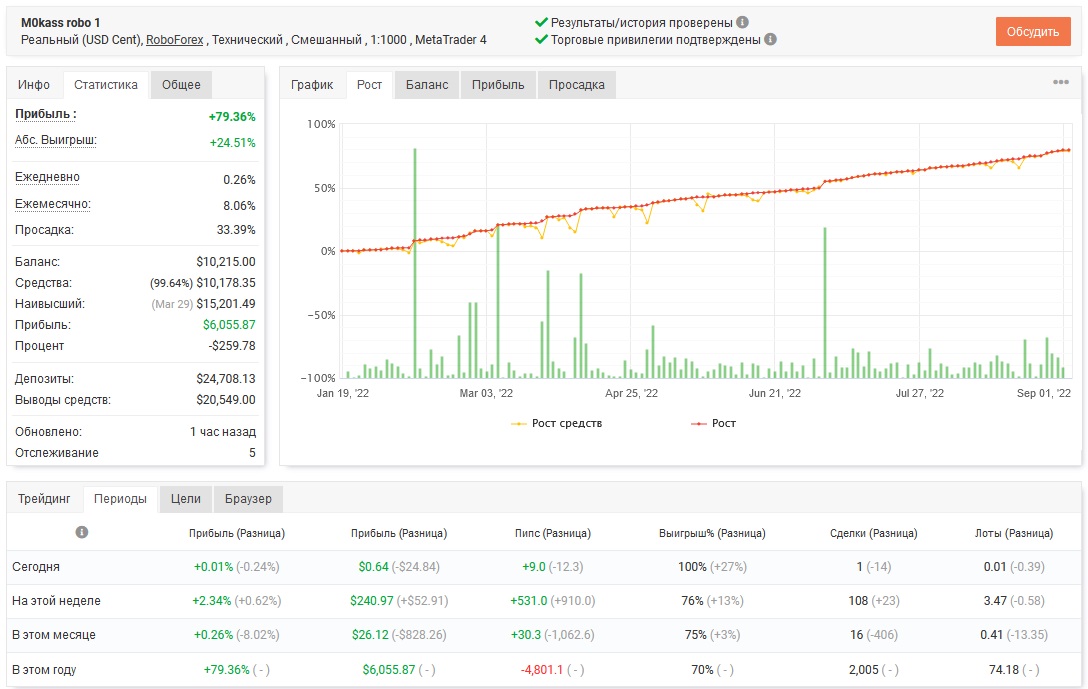Viewport: 1088px width, 689px height.
Task: Click the Ежедневно label
Action: tap(47, 177)
